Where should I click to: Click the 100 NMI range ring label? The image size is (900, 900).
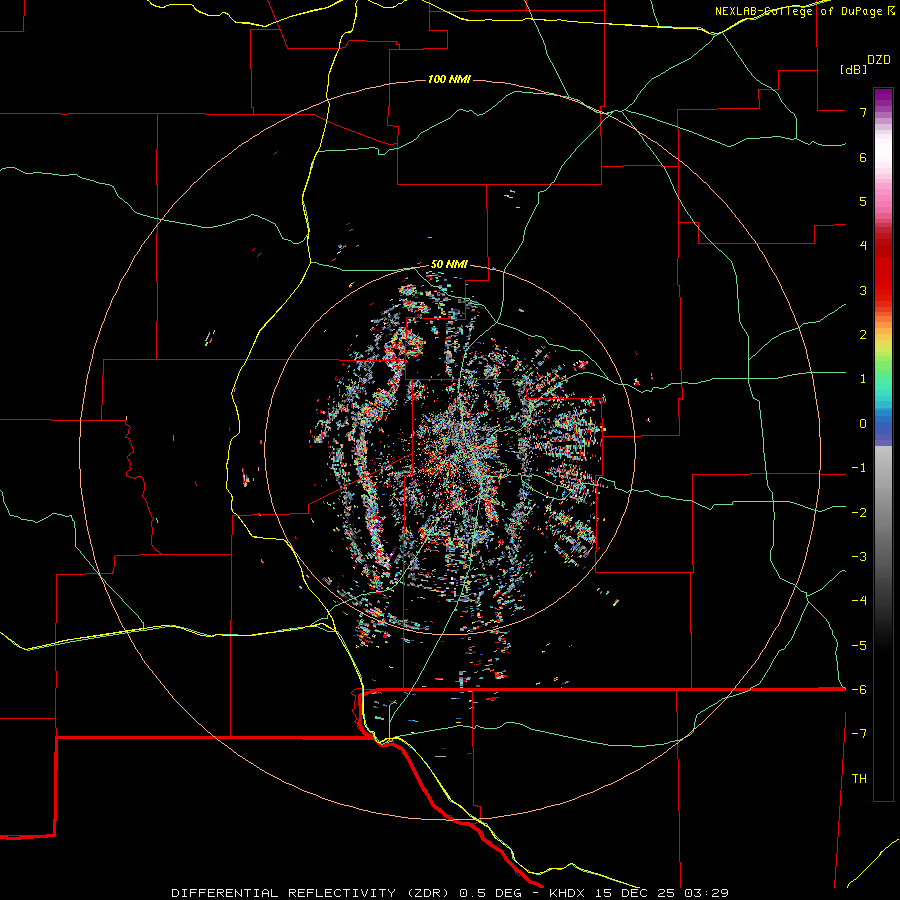[x=449, y=79]
